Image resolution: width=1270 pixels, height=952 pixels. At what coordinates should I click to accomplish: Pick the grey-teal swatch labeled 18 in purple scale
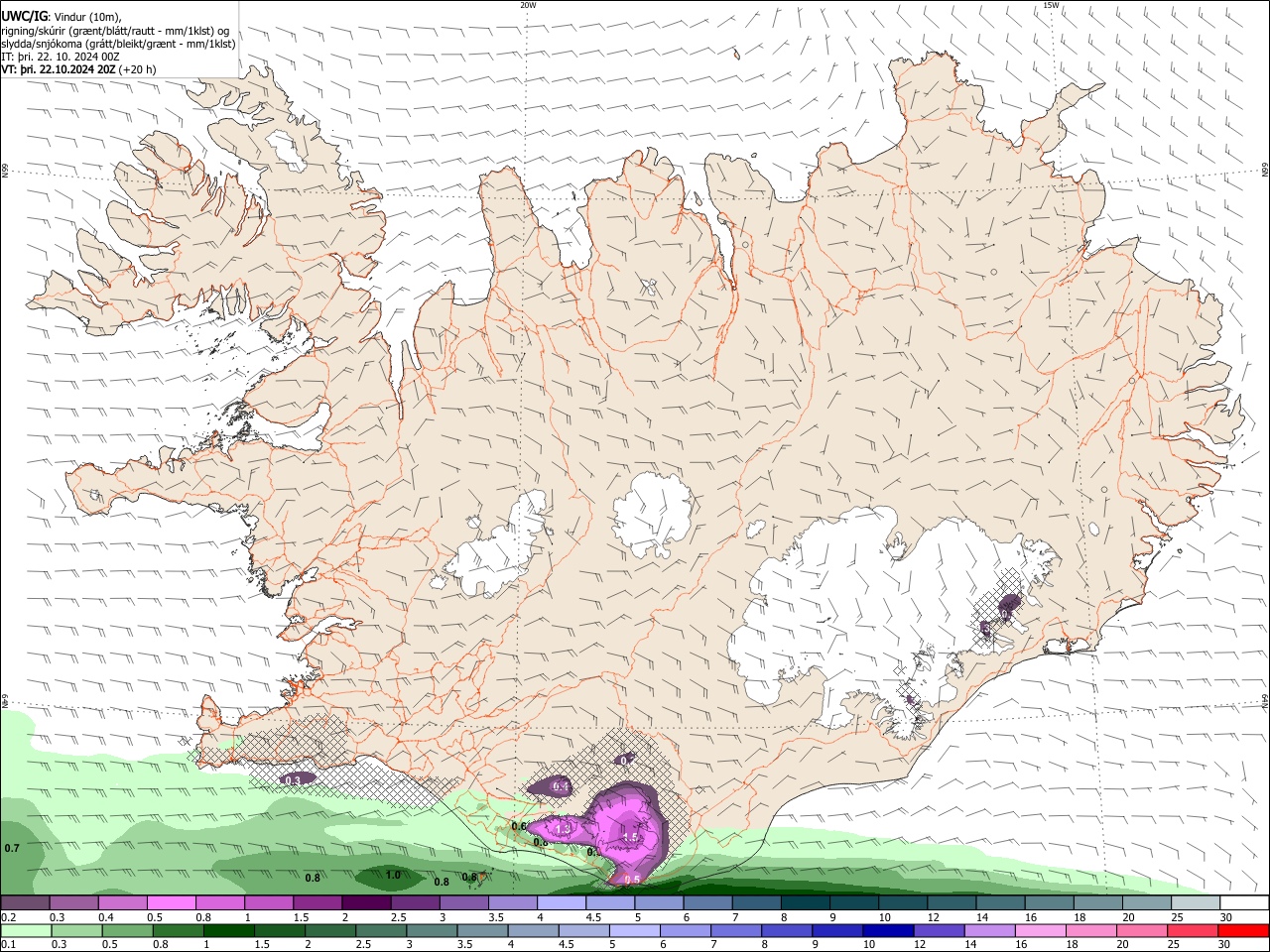point(1098,903)
